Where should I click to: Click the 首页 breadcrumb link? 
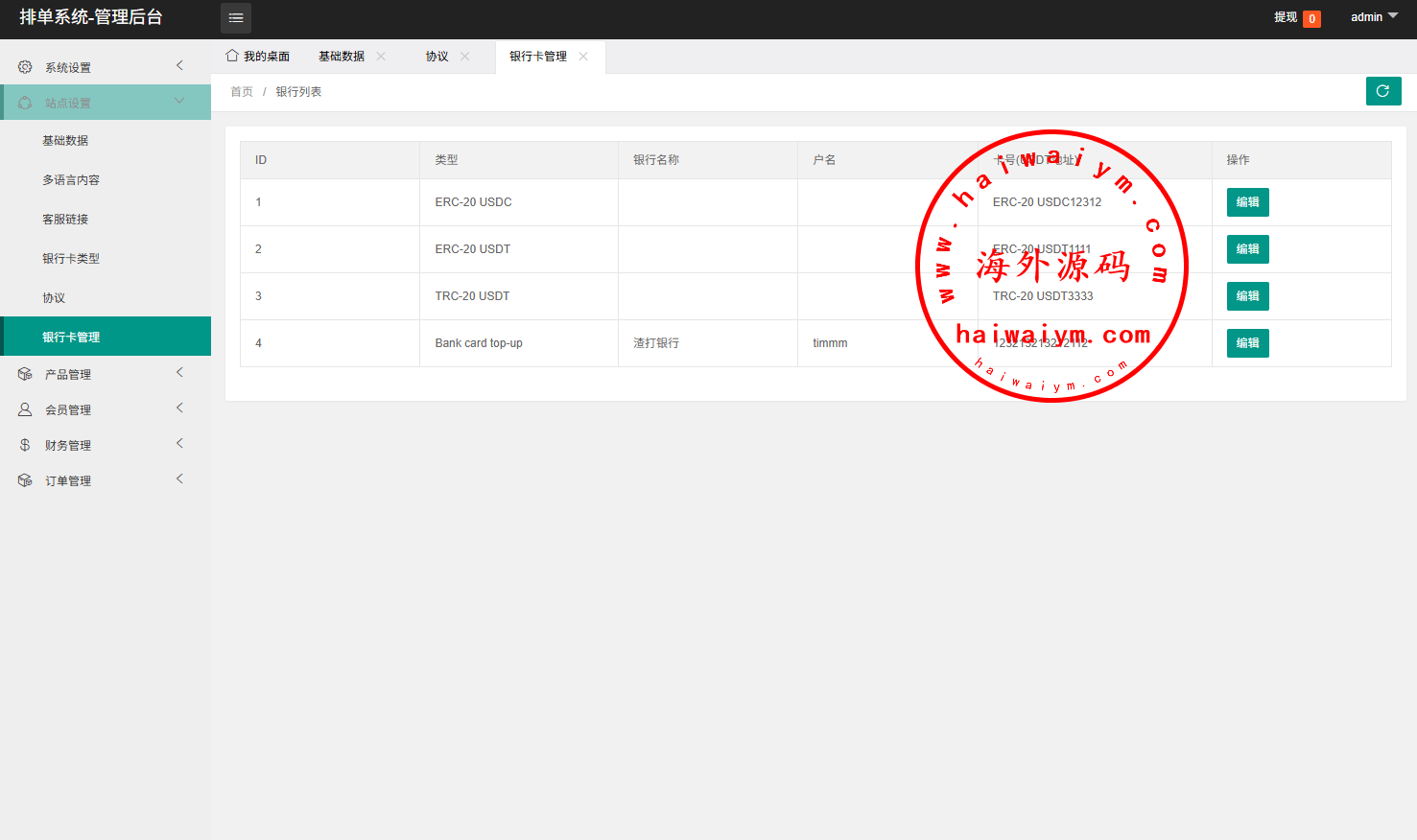pos(242,92)
